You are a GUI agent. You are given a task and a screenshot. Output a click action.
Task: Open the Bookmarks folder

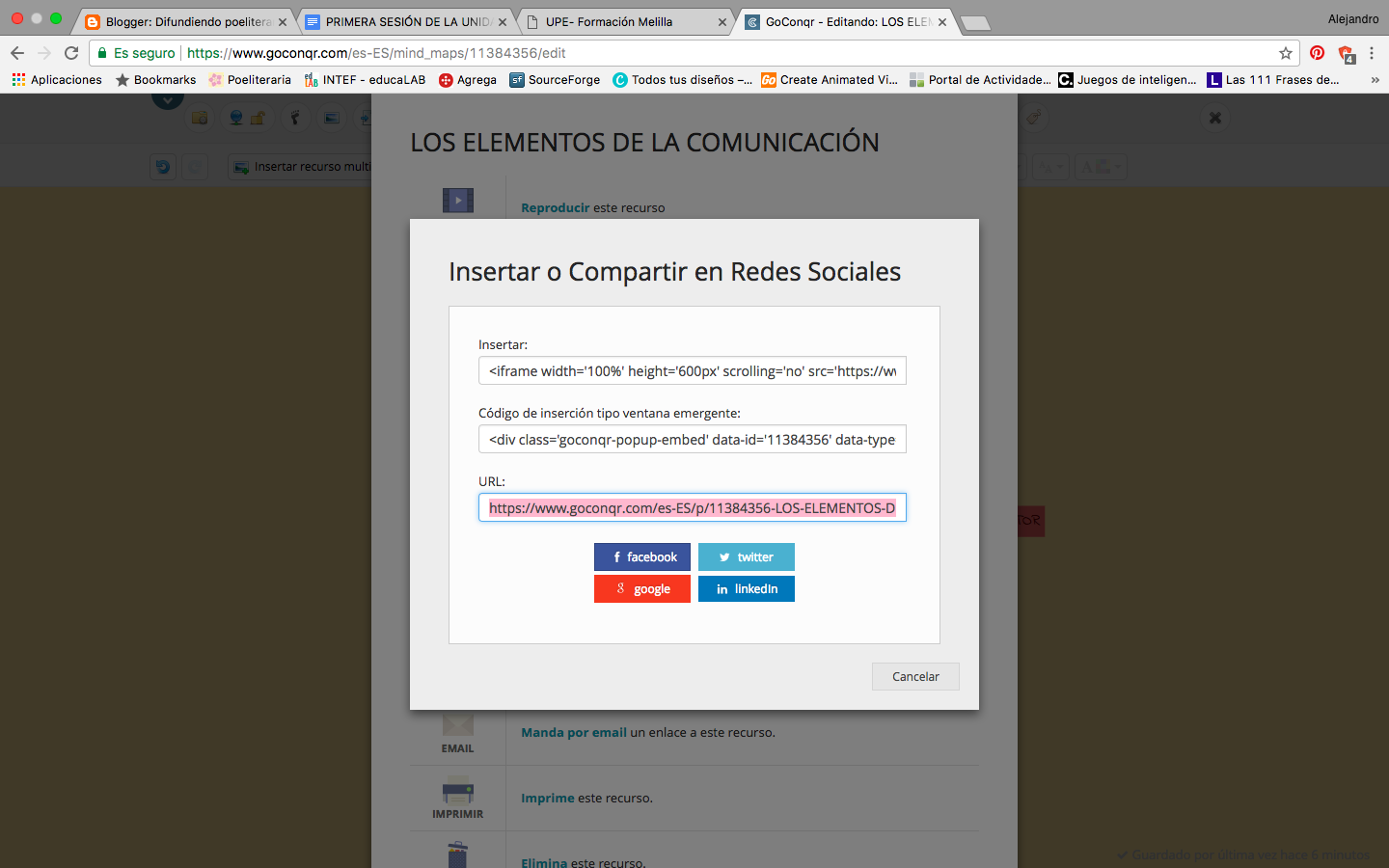point(155,80)
